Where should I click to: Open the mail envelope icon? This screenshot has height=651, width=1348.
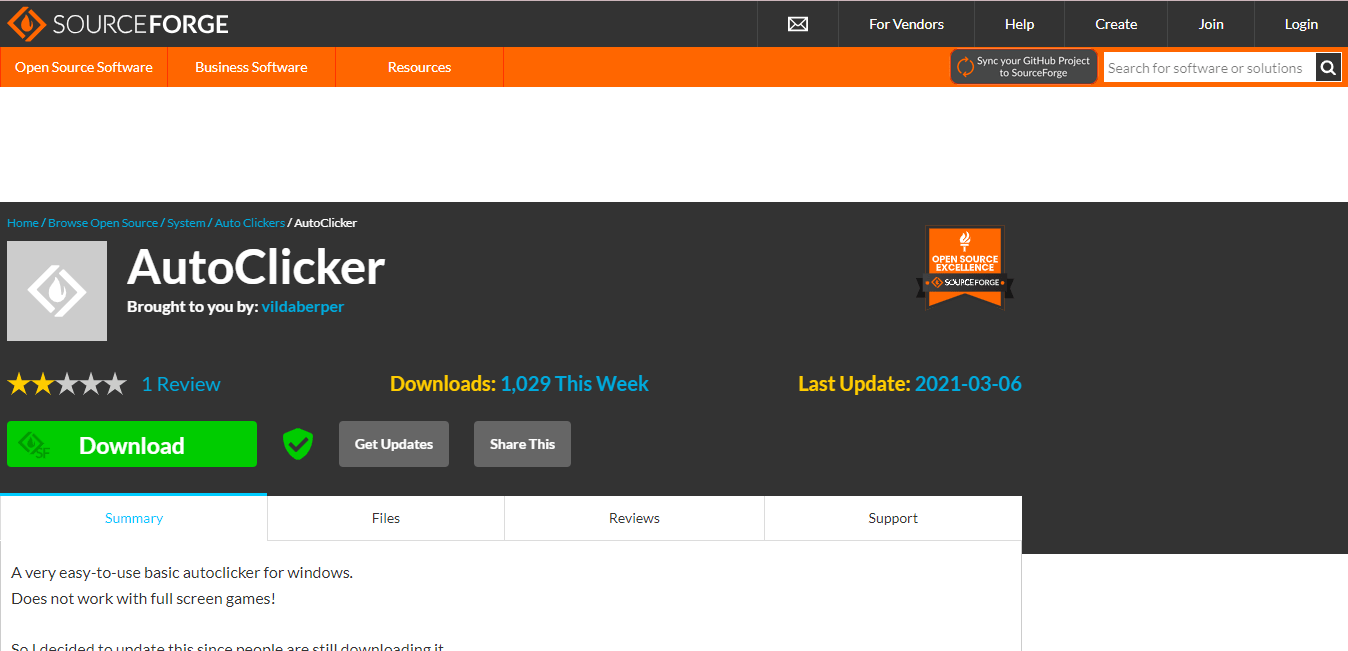(797, 24)
